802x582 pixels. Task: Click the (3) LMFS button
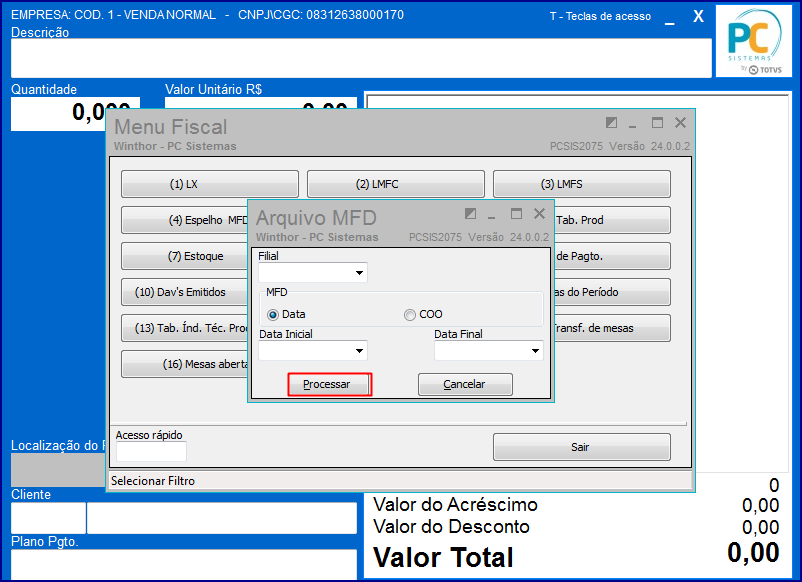[582, 184]
